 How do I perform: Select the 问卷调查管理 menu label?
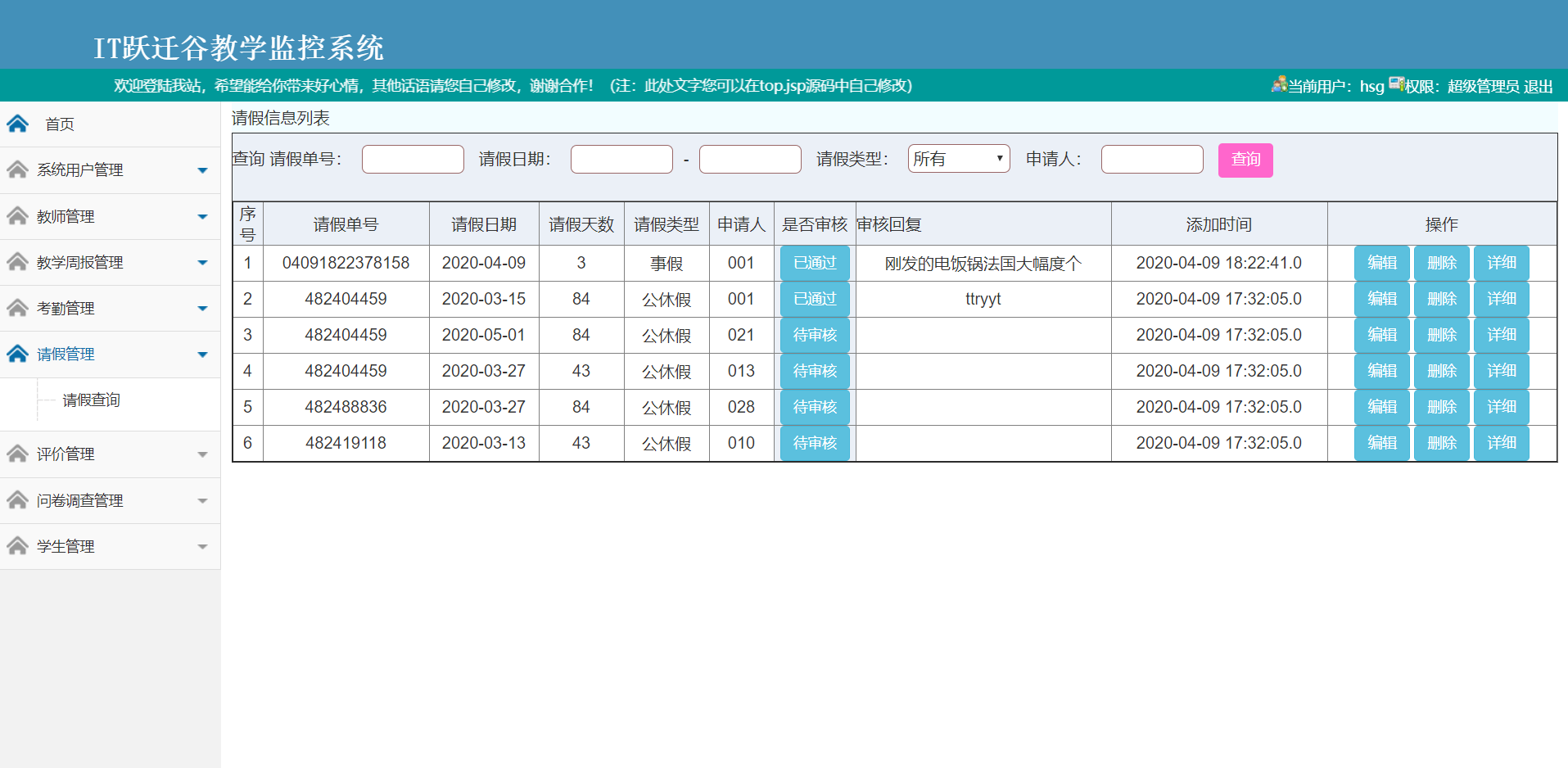click(79, 500)
